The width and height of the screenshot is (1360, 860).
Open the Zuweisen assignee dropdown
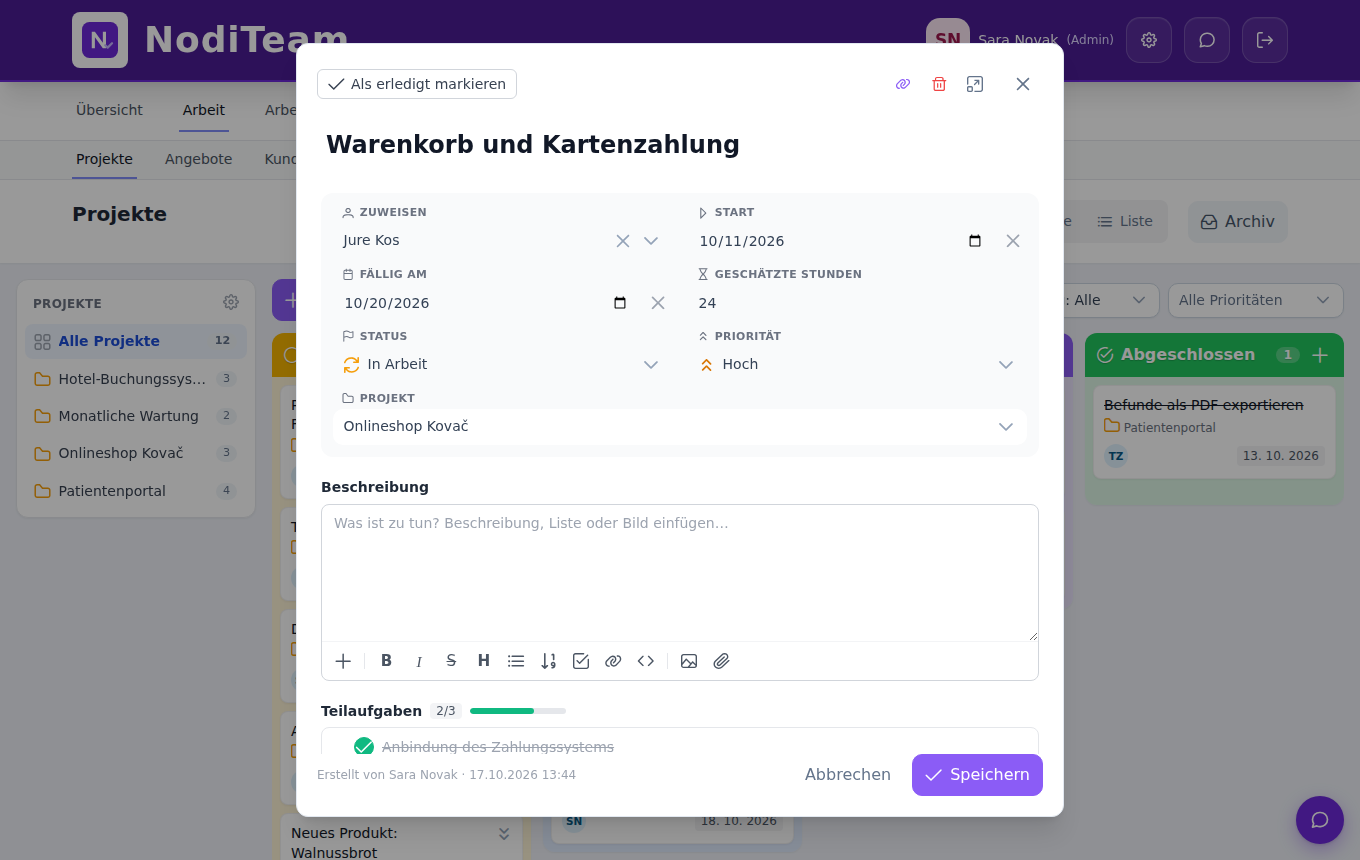651,241
